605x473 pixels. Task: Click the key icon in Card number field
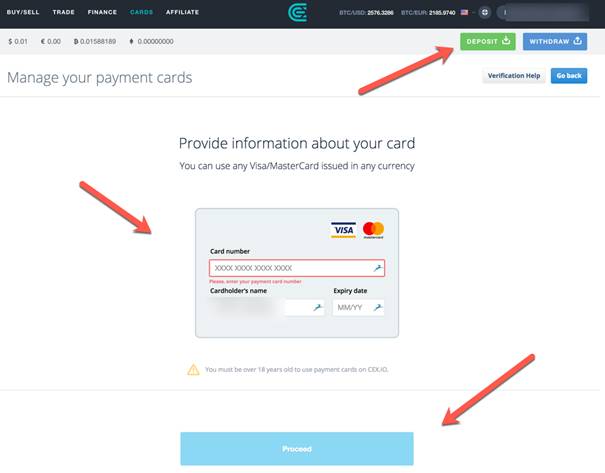(377, 268)
